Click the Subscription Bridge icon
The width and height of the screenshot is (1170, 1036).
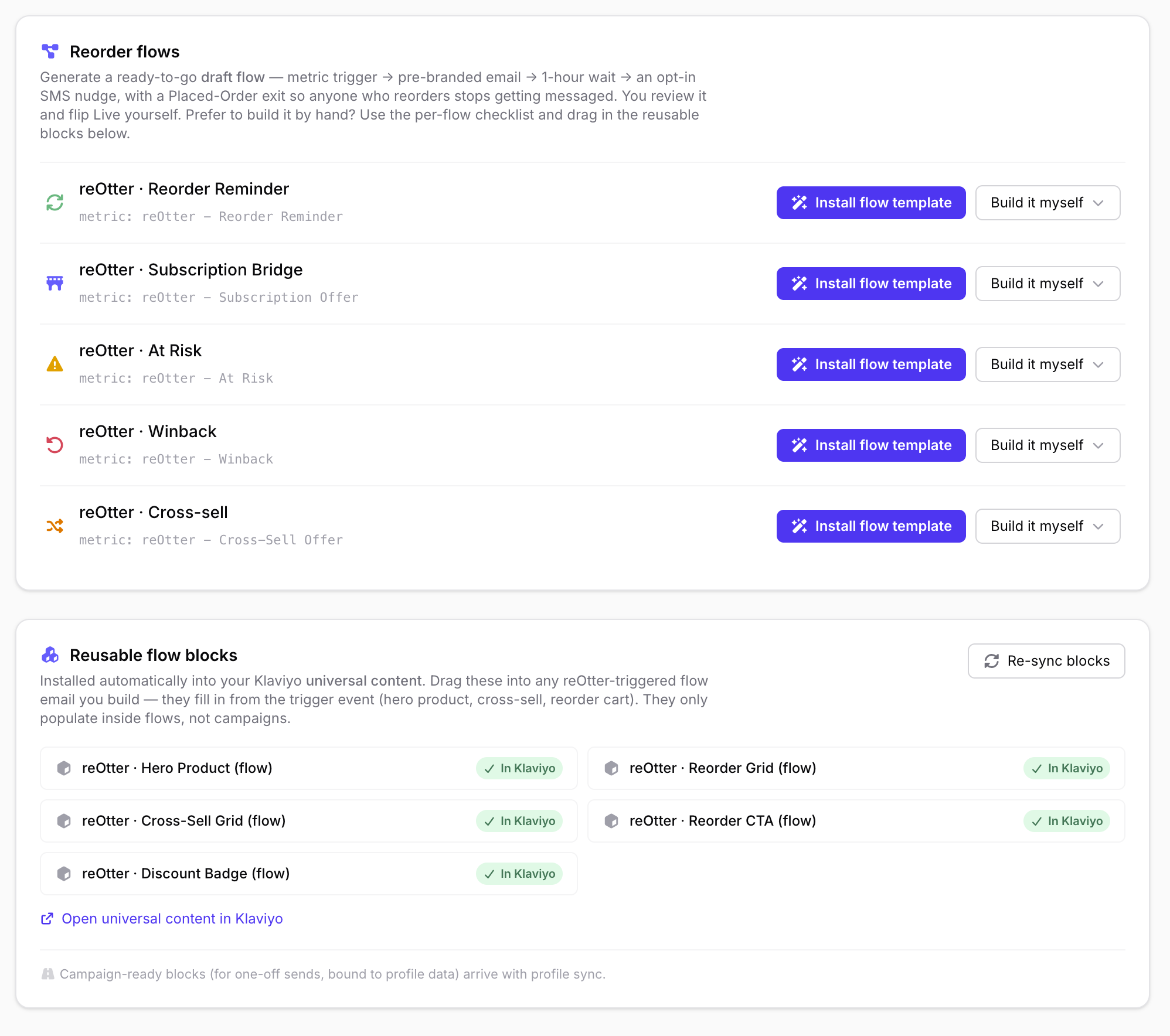click(55, 284)
